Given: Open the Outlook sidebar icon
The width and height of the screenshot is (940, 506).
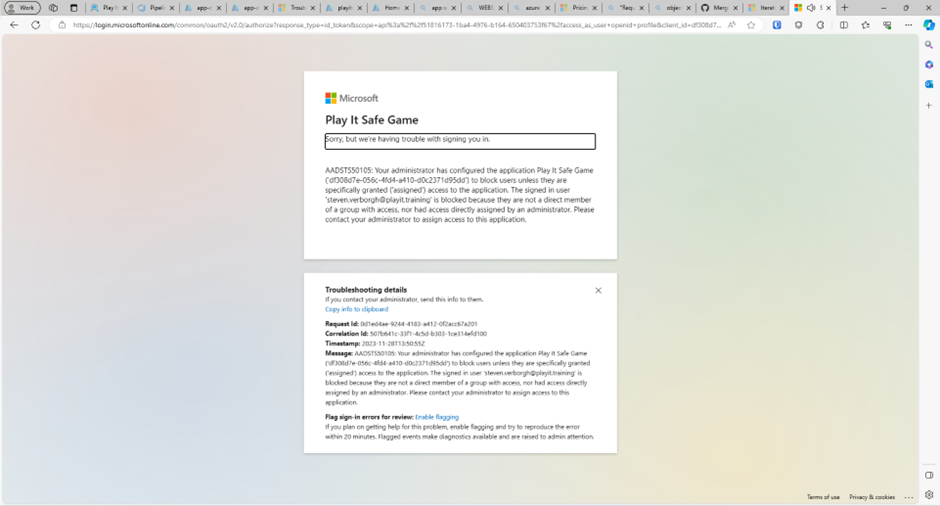Looking at the screenshot, I should (x=929, y=85).
